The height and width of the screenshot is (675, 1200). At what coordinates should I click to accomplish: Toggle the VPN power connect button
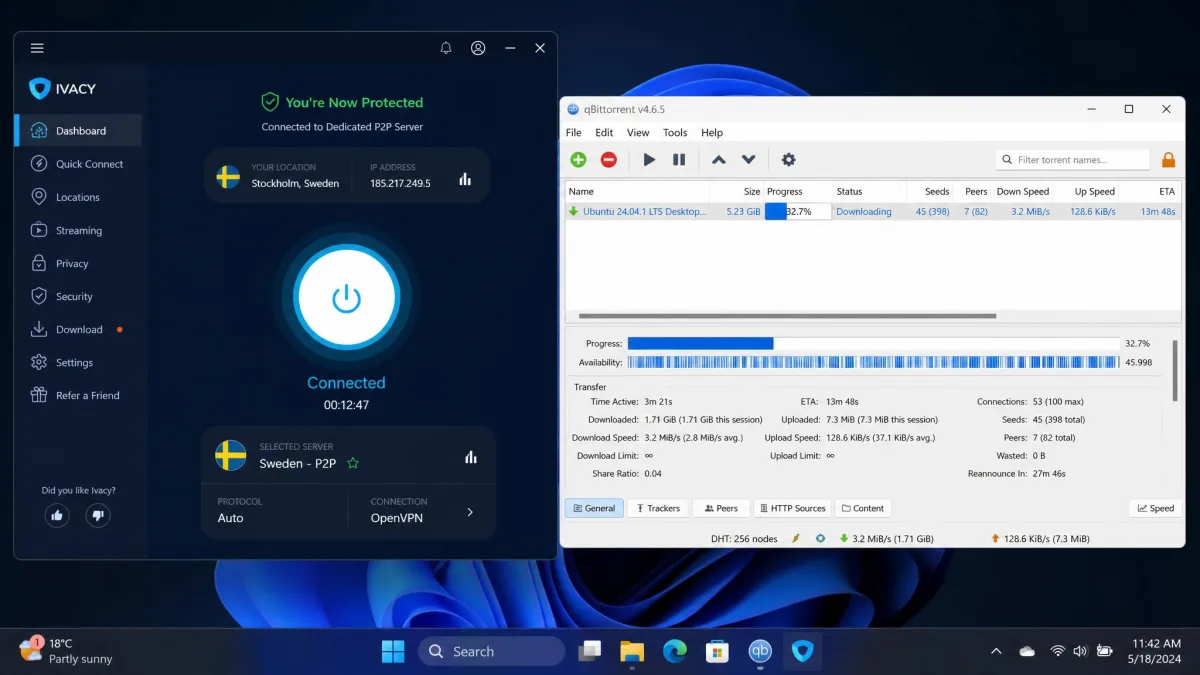pyautogui.click(x=346, y=298)
